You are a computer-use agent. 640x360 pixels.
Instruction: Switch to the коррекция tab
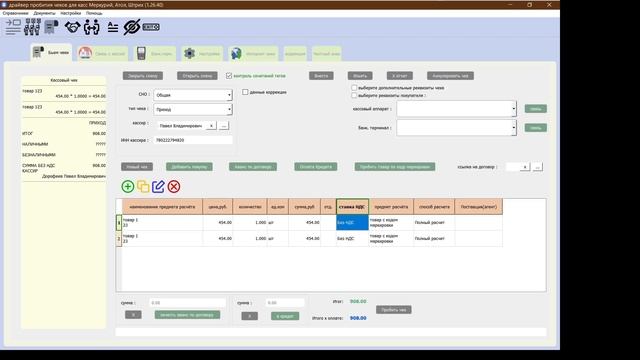[295, 54]
